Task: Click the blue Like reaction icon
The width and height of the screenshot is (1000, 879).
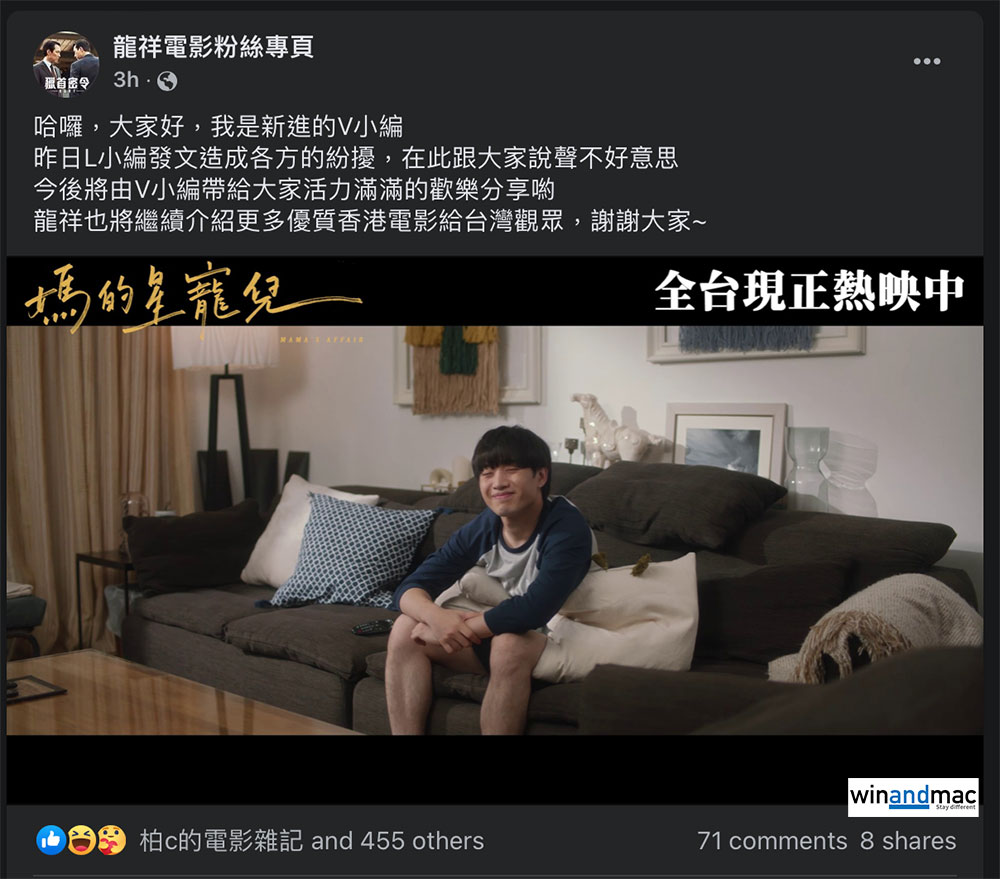Action: click(x=51, y=840)
